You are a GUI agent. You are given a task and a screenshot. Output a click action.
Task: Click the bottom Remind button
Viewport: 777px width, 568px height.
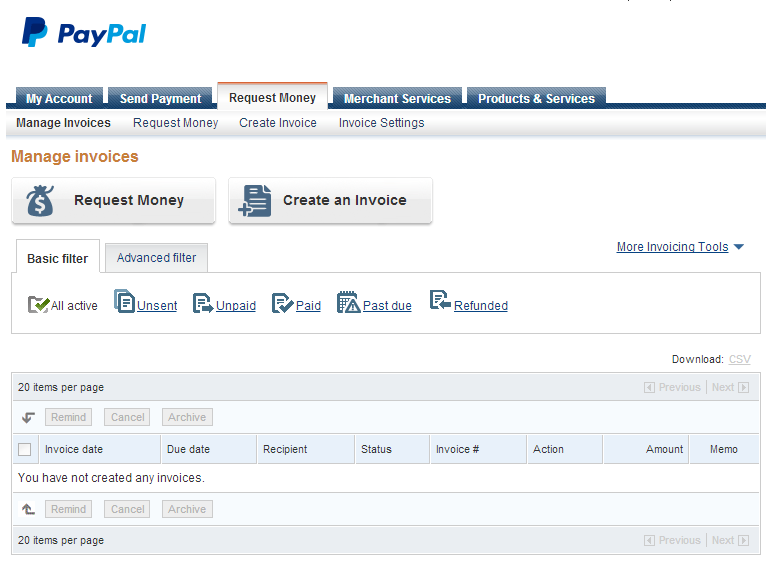point(68,509)
